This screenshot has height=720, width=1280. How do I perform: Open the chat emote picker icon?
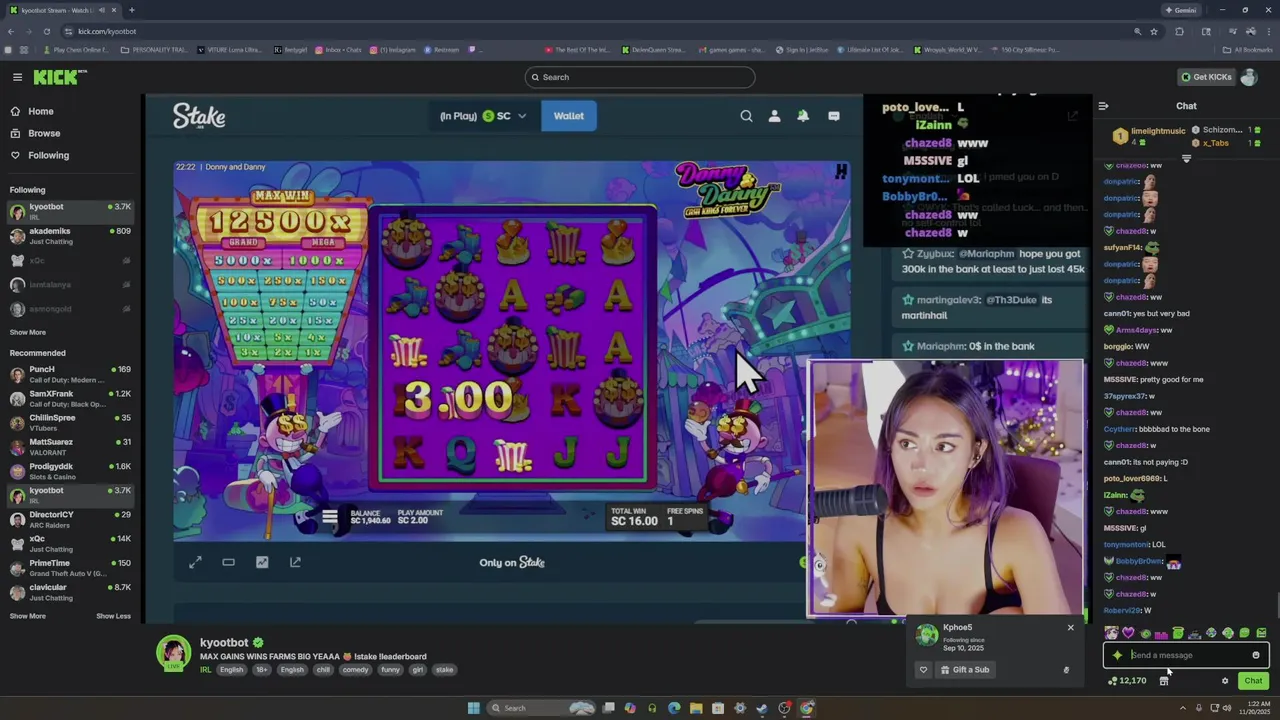click(1256, 655)
